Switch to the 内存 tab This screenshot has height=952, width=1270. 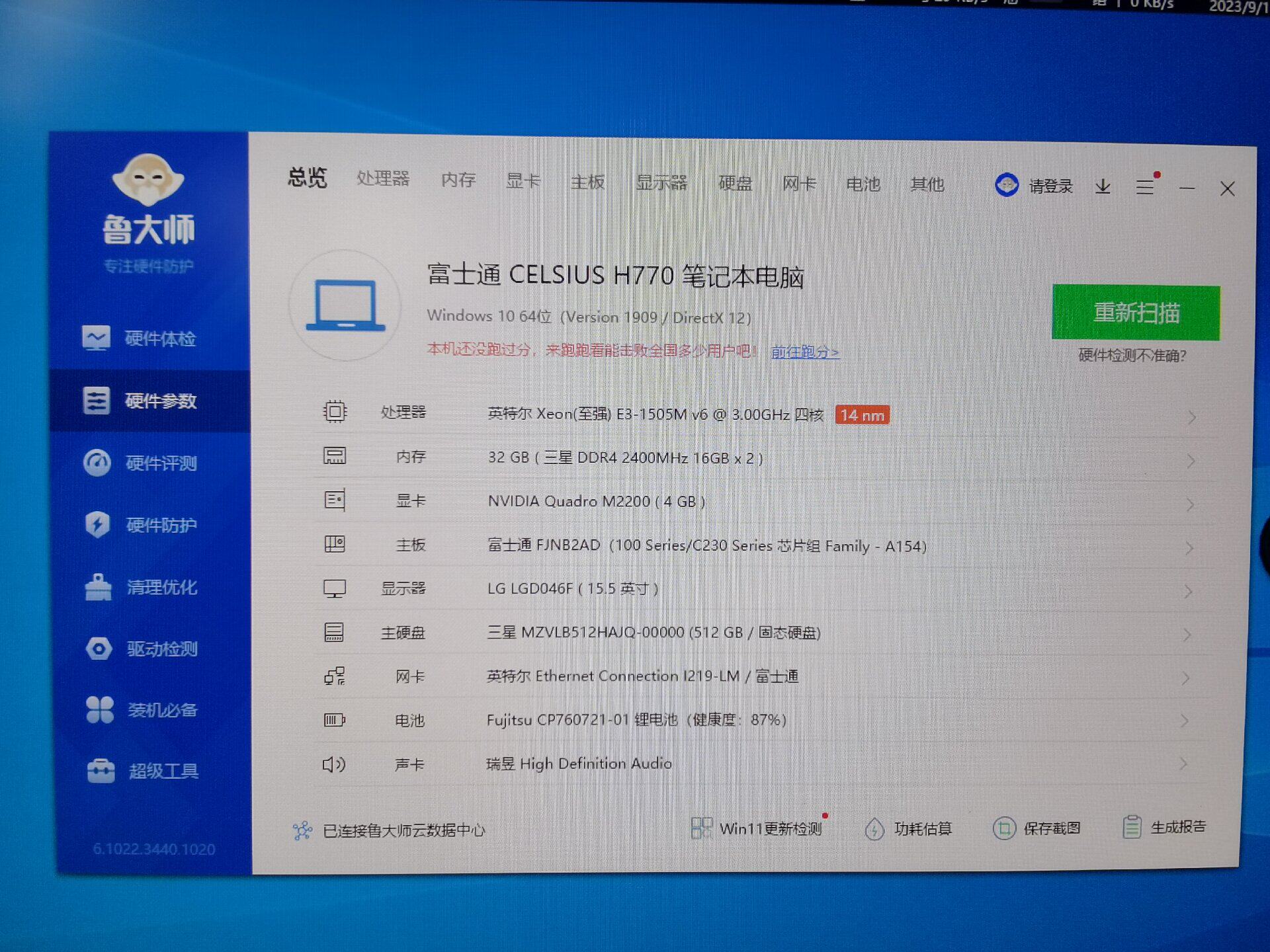click(x=458, y=180)
